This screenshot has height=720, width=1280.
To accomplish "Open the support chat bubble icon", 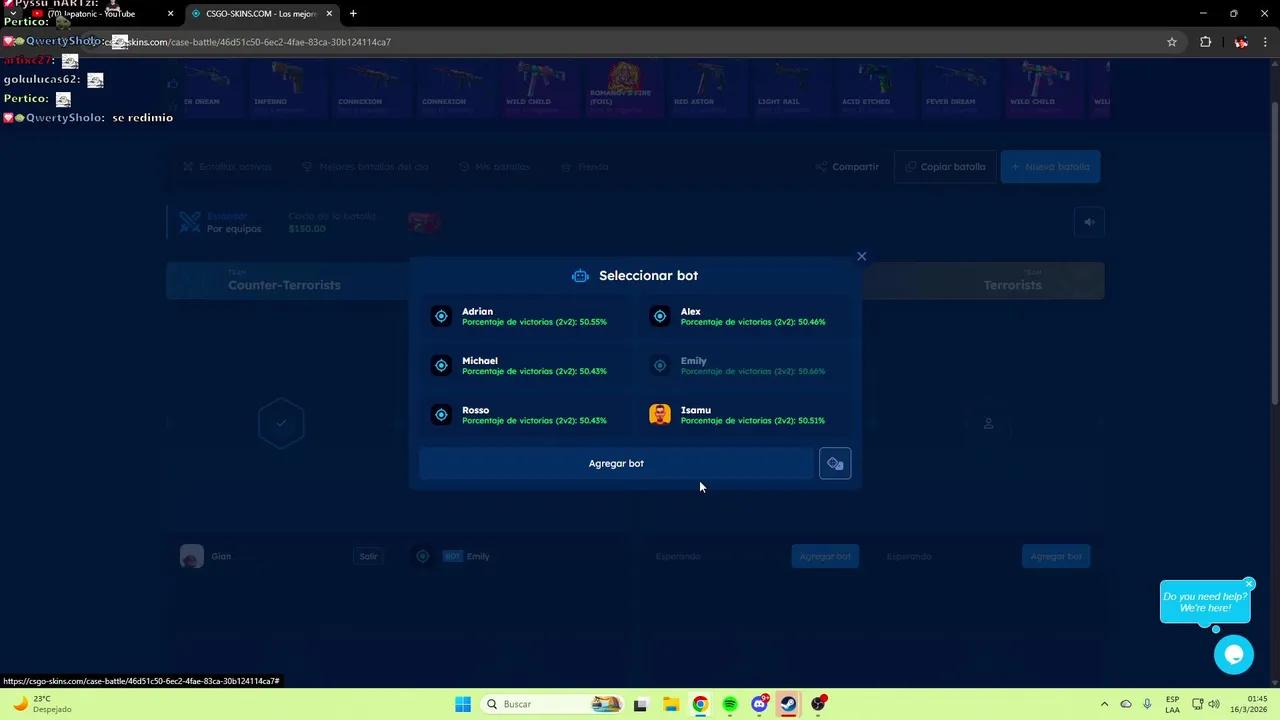I will (x=1233, y=654).
